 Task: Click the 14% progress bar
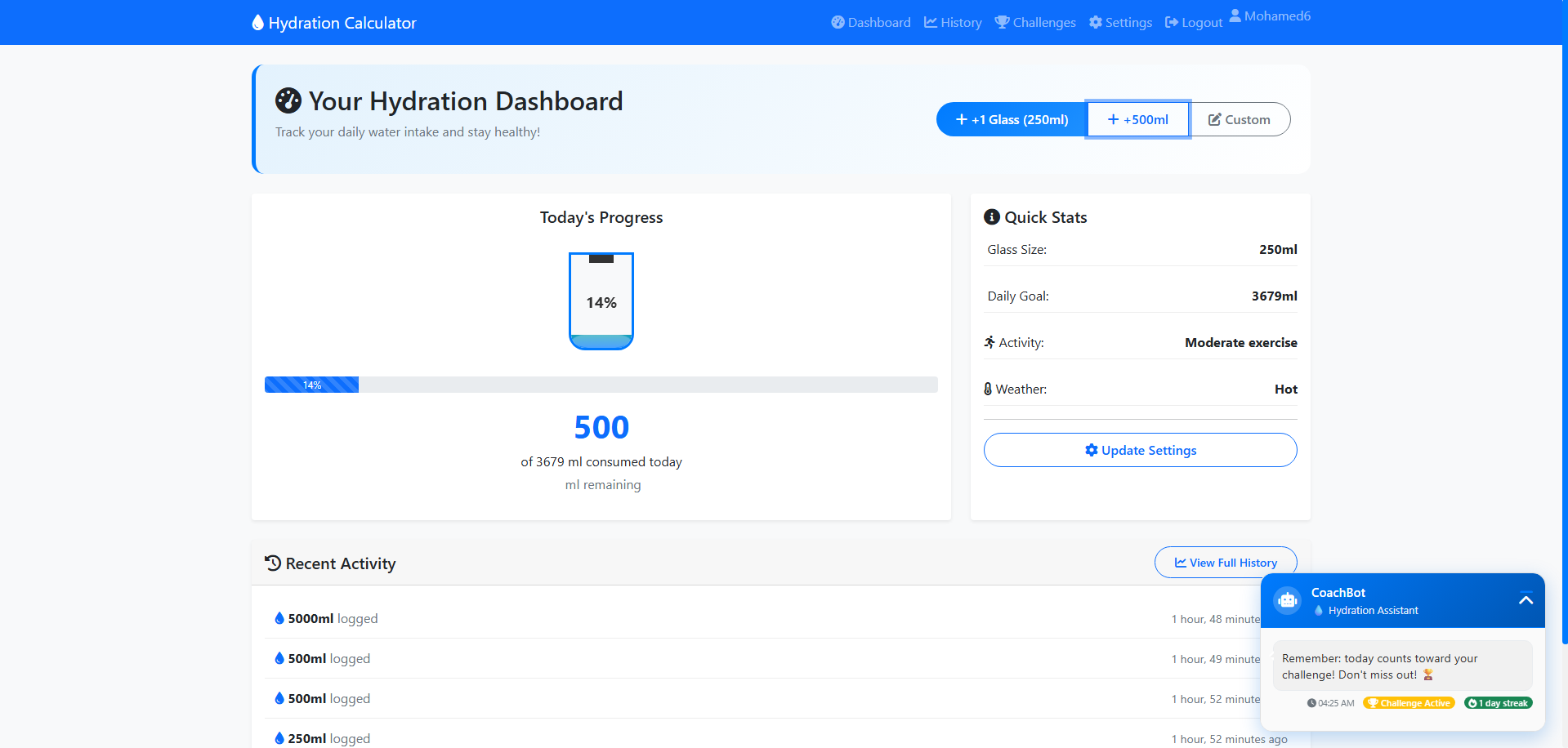[601, 385]
